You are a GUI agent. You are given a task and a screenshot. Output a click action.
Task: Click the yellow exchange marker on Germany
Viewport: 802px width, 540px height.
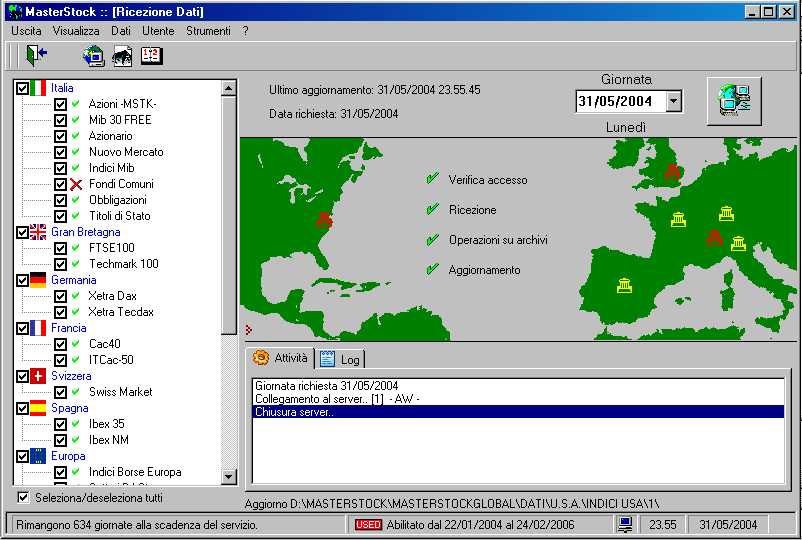[x=726, y=214]
